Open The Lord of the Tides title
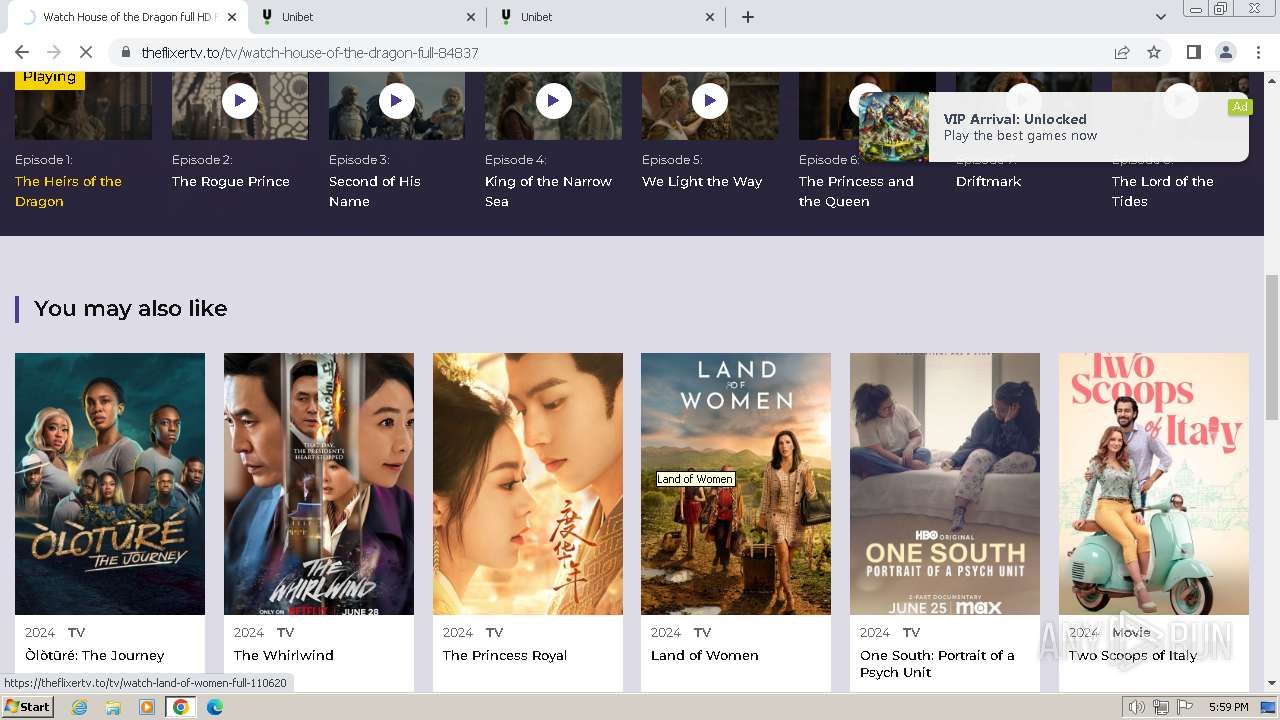The image size is (1280, 720). click(x=1163, y=191)
